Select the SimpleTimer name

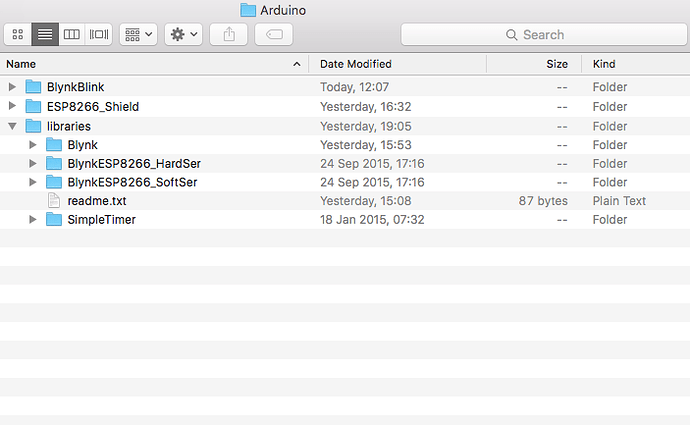click(101, 220)
